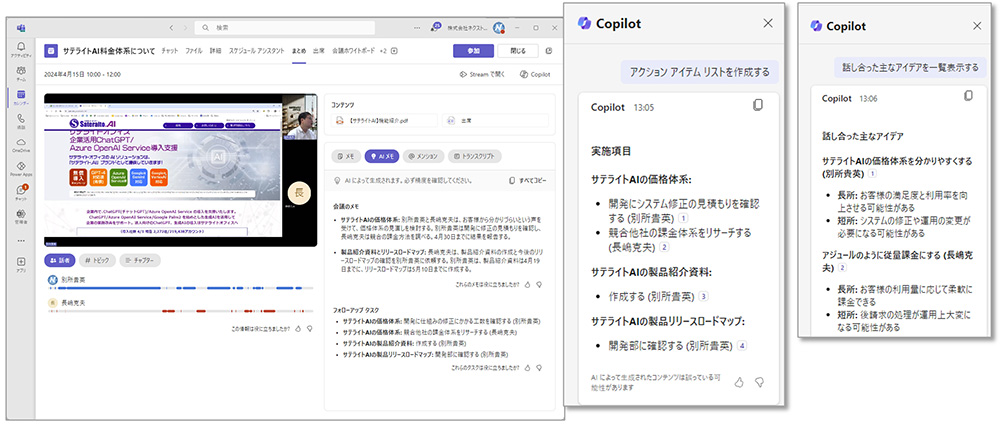Thumbs up the Copilot action items answer
This screenshot has height=425, width=1000.
click(x=739, y=382)
